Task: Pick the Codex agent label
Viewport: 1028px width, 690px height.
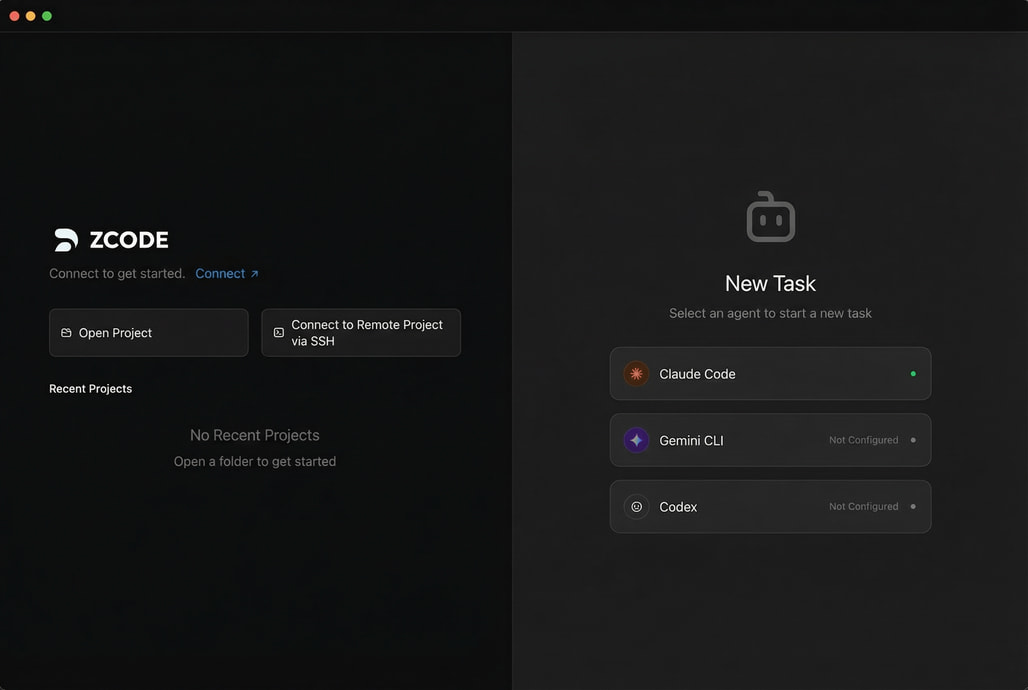Action: [x=678, y=507]
